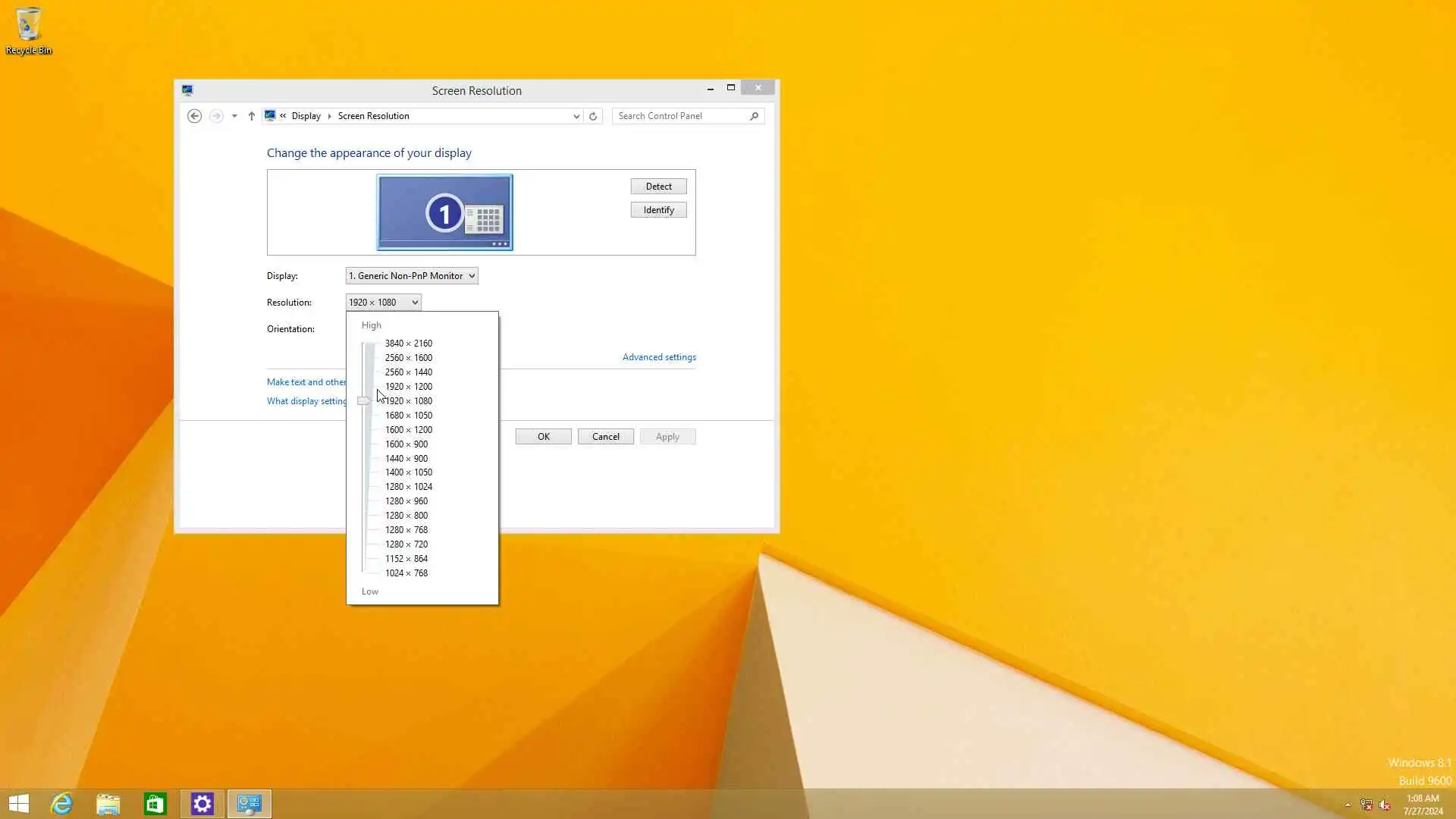
Task: Select 2560 × 1440 resolution
Action: point(408,372)
